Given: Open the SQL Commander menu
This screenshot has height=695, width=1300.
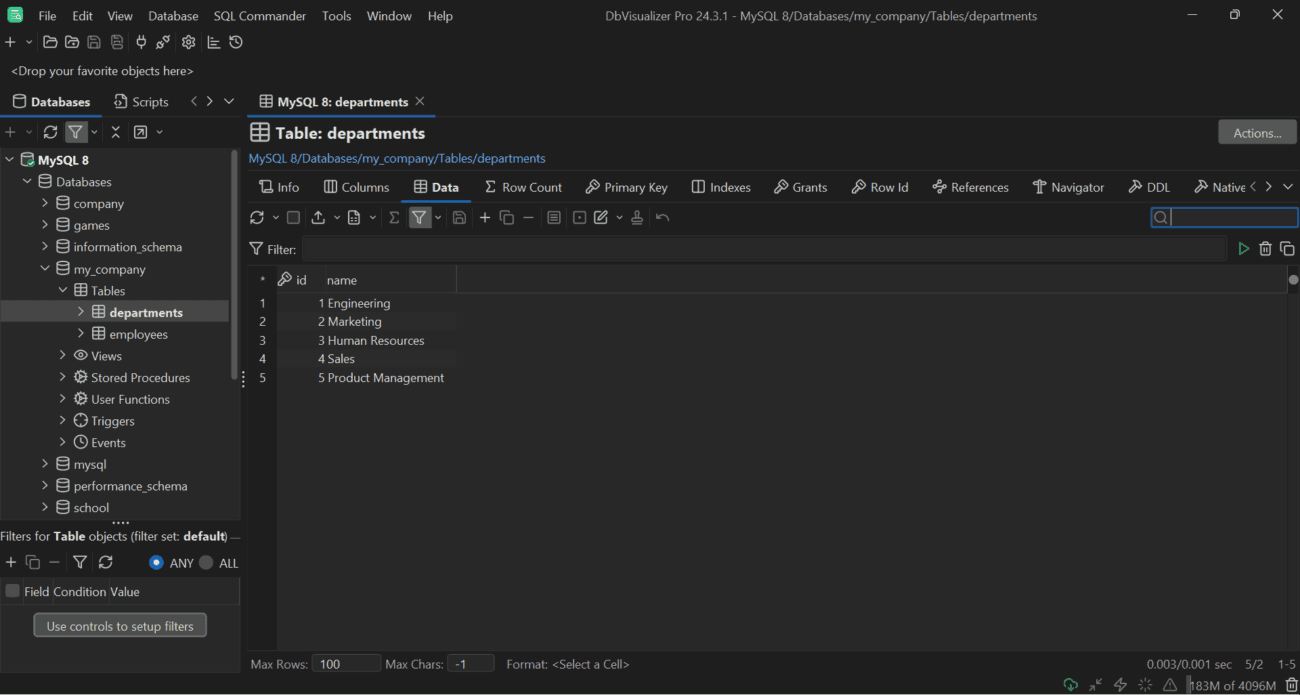Looking at the screenshot, I should click(x=260, y=15).
